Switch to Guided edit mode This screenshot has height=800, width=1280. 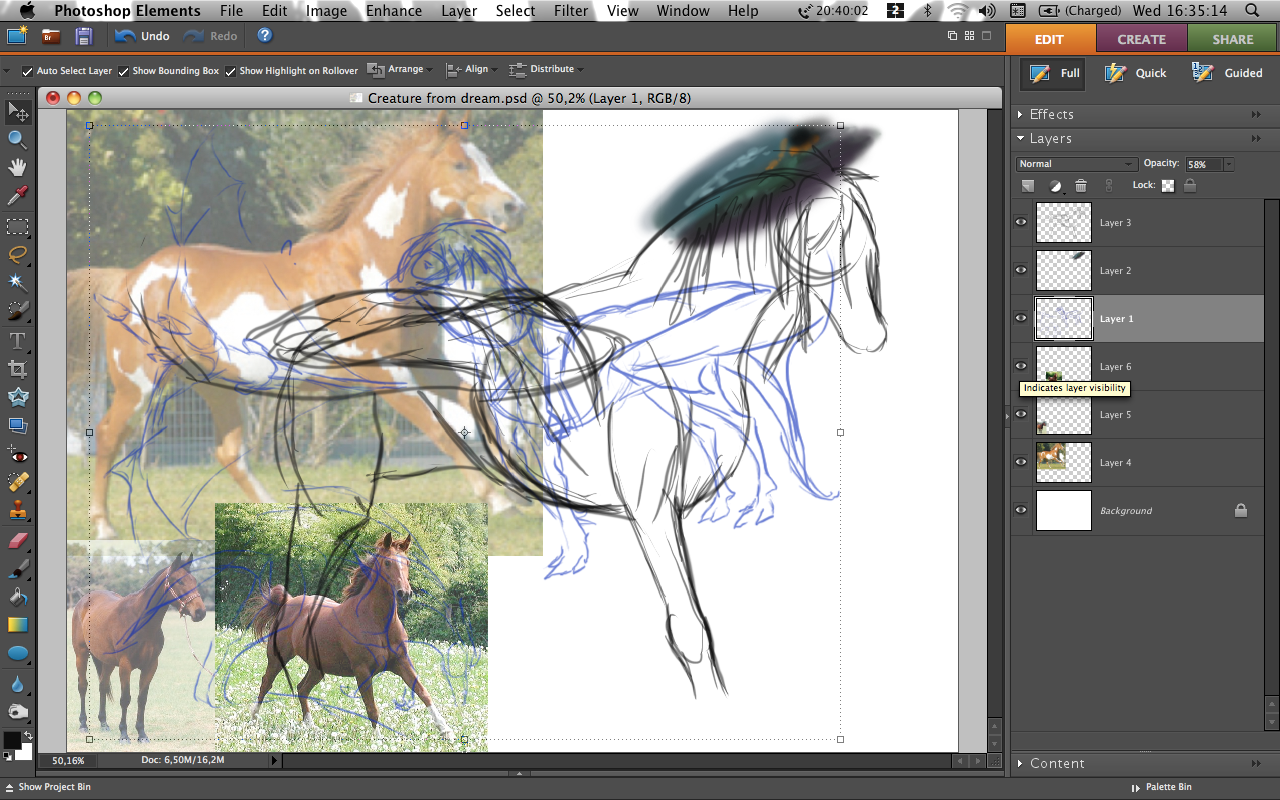(x=1227, y=73)
